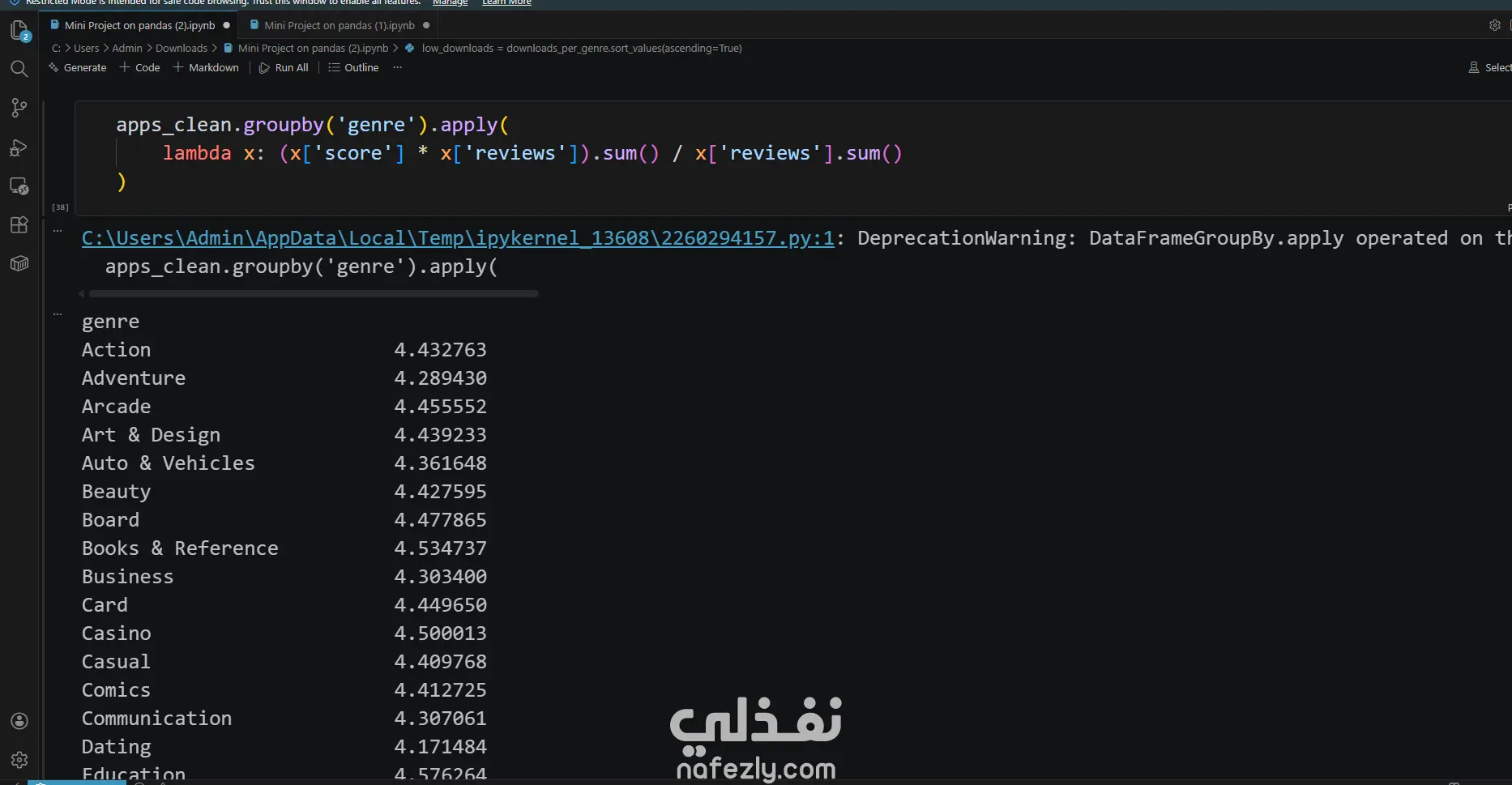Screen dimensions: 1512x785
Task: Open genre output more actions ellipsis
Action: pyautogui.click(x=58, y=314)
